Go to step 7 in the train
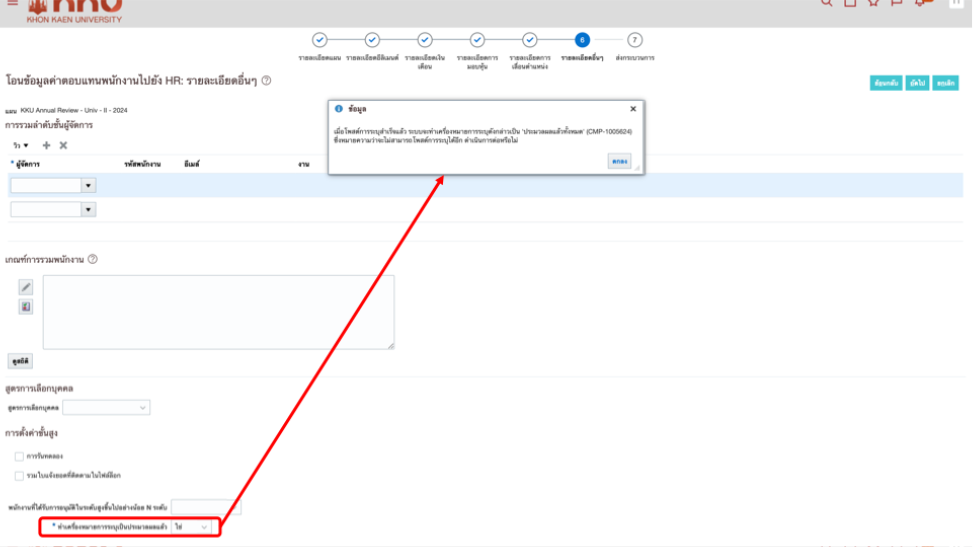 pos(634,40)
